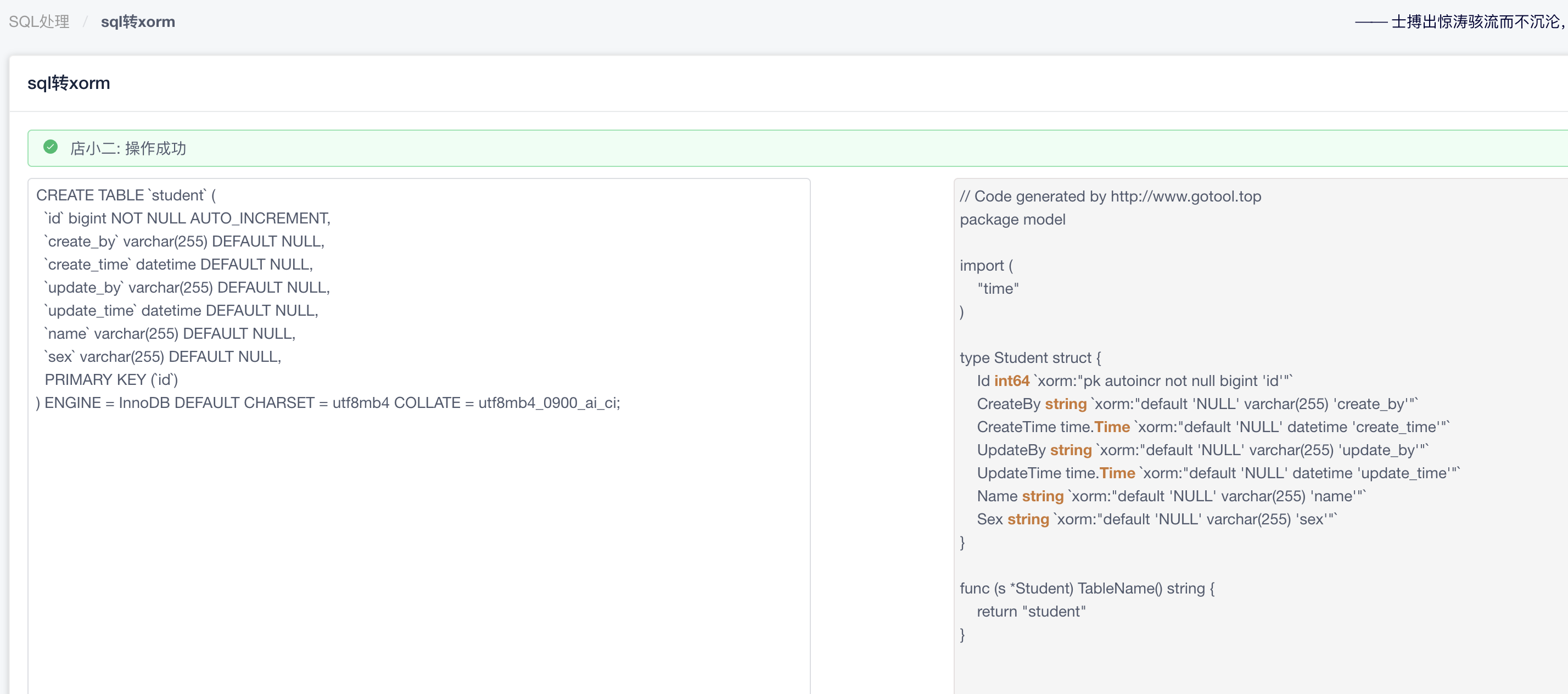This screenshot has width=1568, height=694.
Task: Click the 'Name string' struct field line
Action: [1172, 497]
